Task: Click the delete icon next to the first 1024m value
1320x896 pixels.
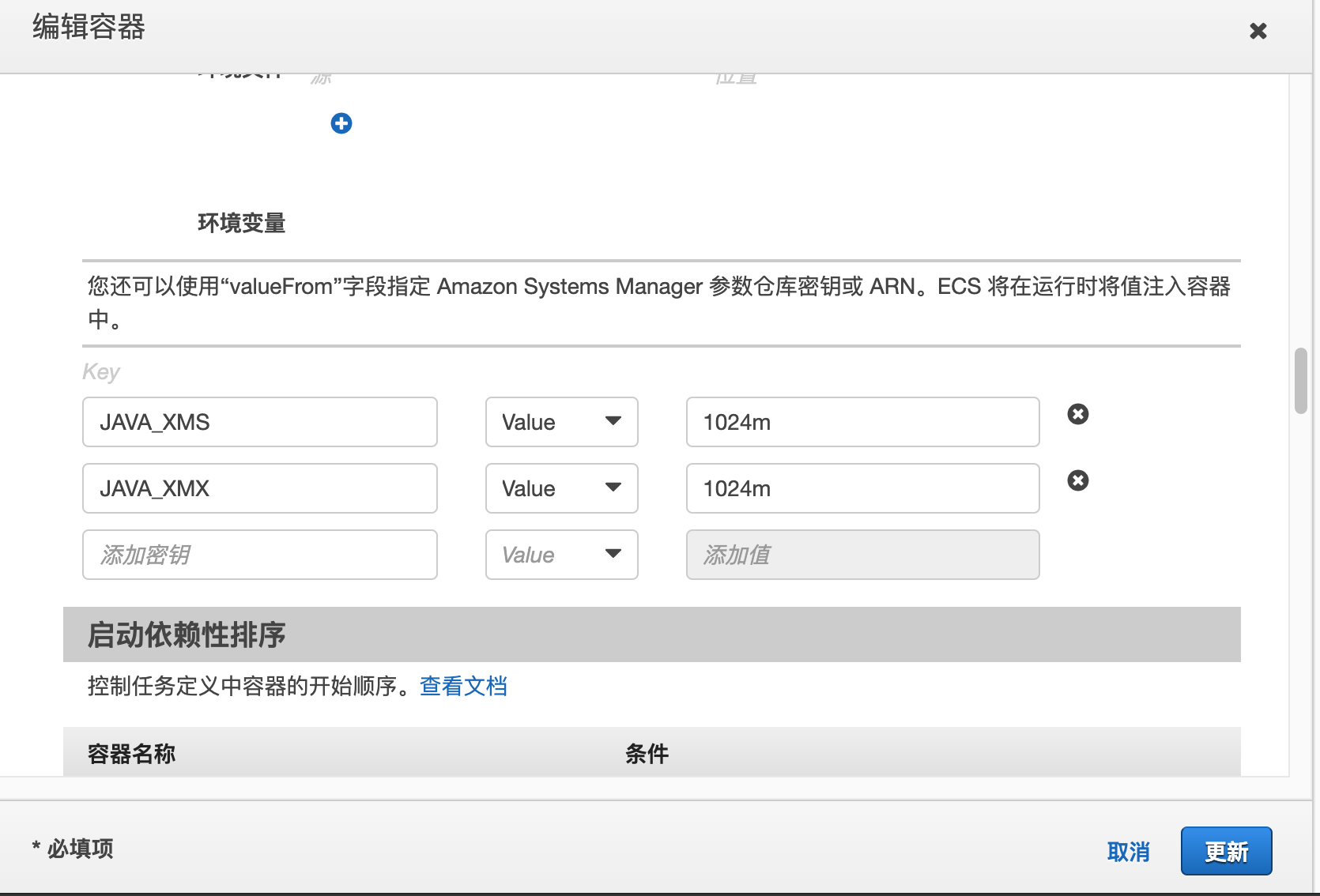Action: coord(1077,414)
